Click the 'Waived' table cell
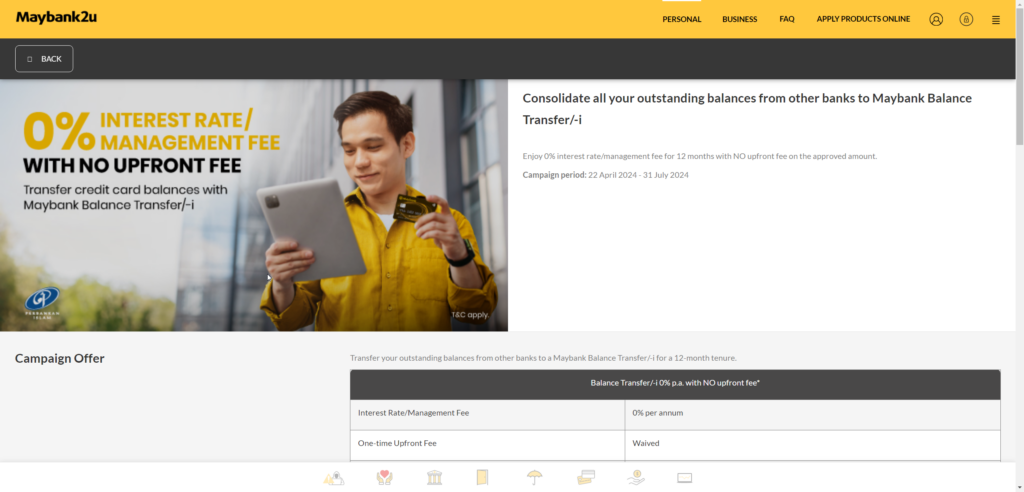The height and width of the screenshot is (492, 1024). [812, 444]
